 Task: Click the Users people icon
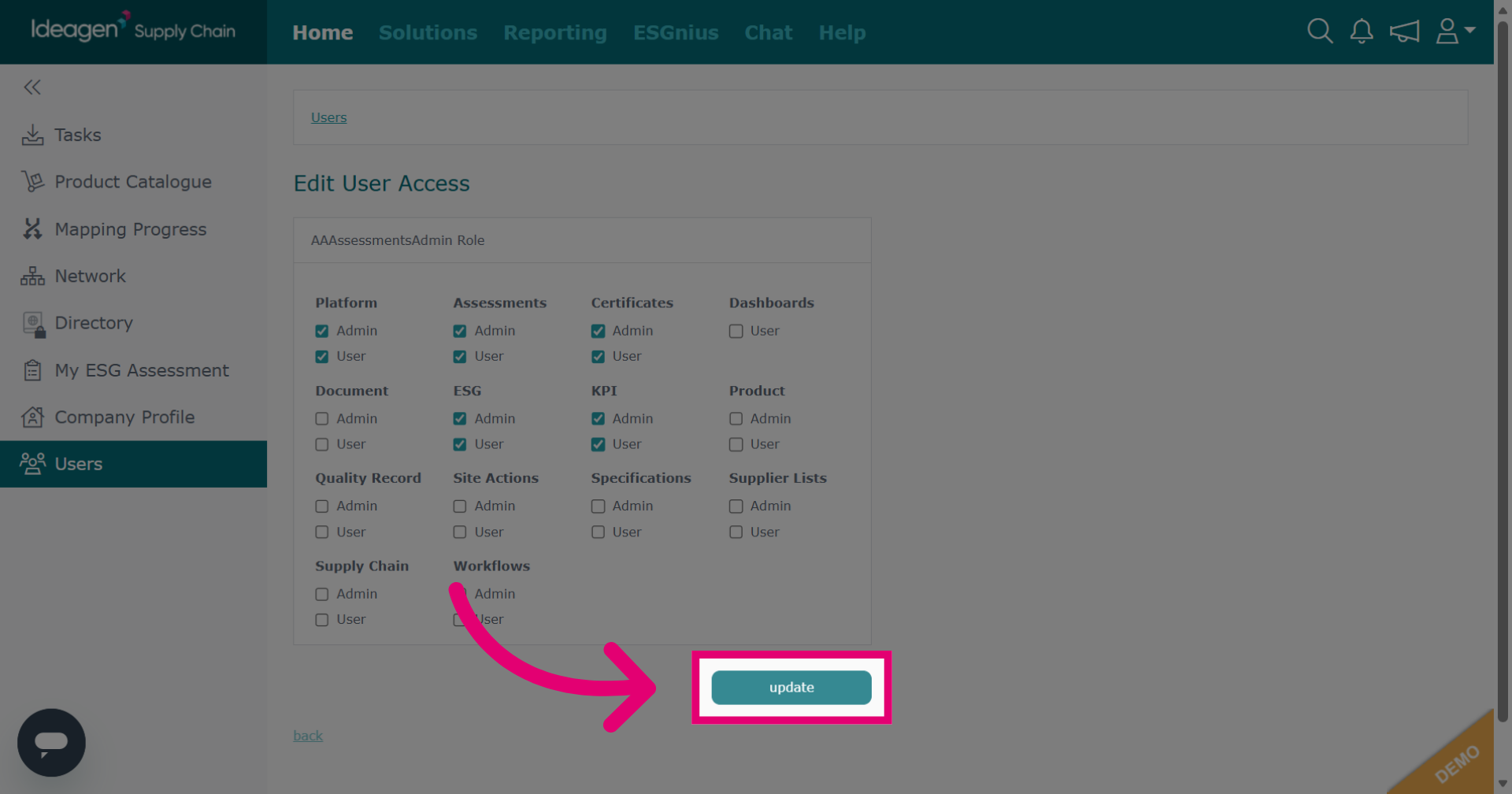(x=32, y=464)
